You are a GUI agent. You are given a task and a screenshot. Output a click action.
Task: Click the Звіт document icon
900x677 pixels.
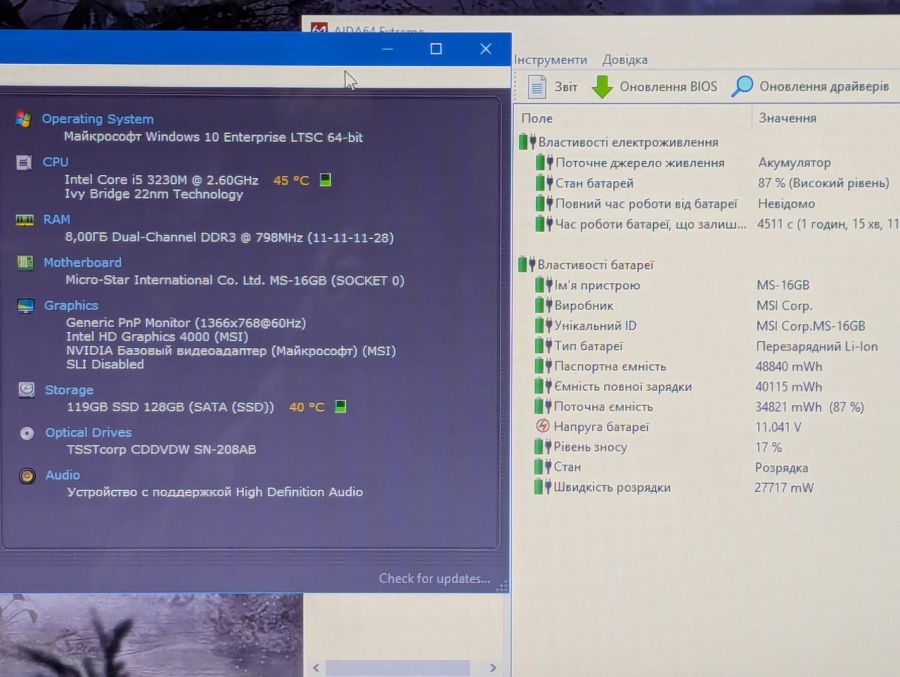point(537,87)
